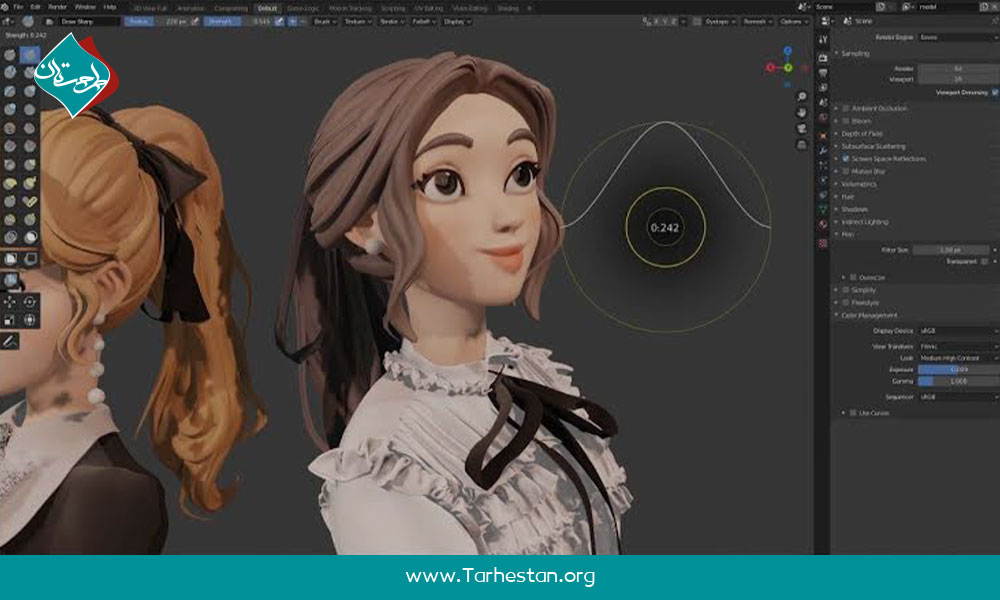The image size is (1000, 600).
Task: Enable the Simplify checkbox
Action: 846,290
